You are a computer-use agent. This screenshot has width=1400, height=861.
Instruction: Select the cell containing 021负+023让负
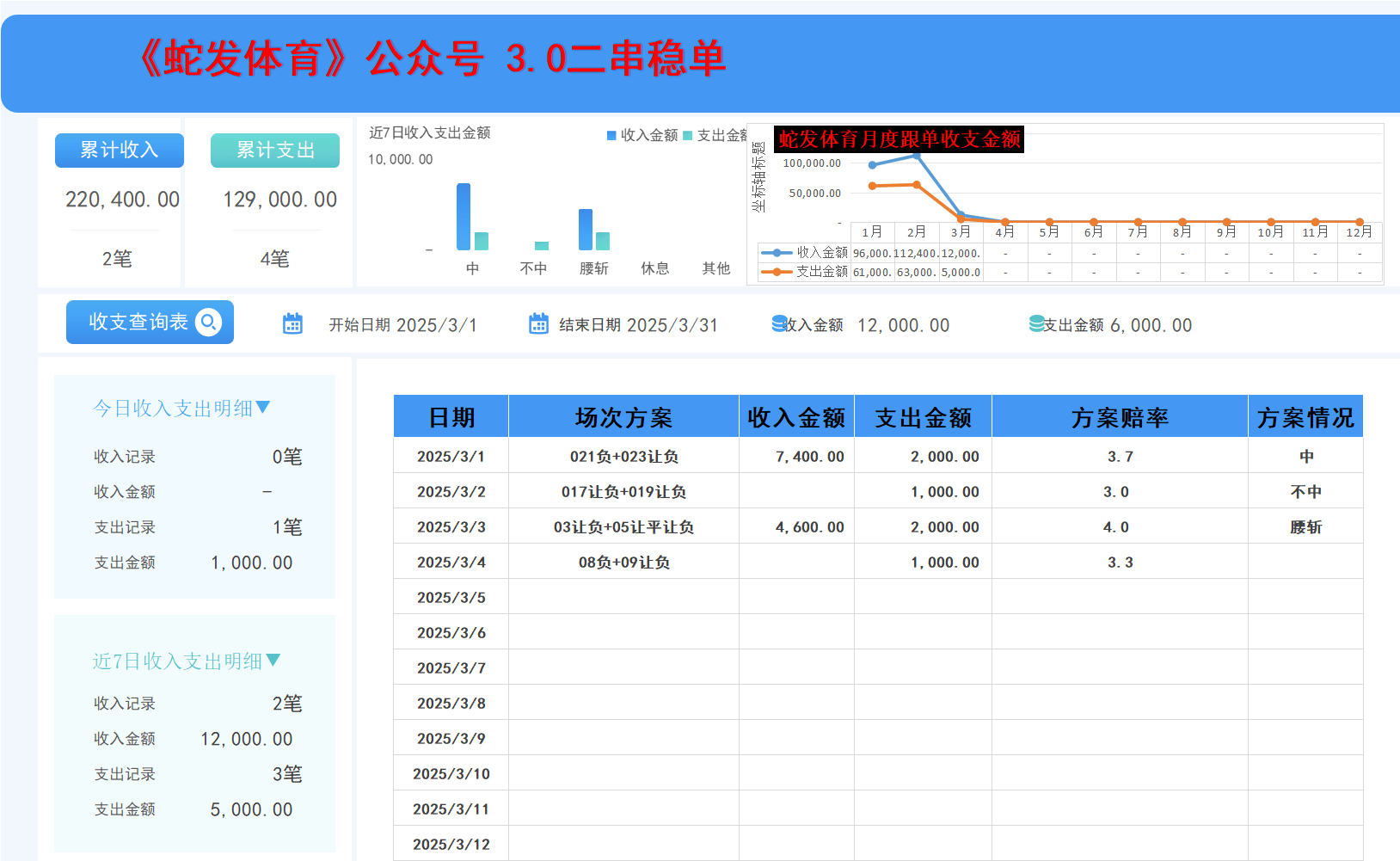(x=623, y=456)
